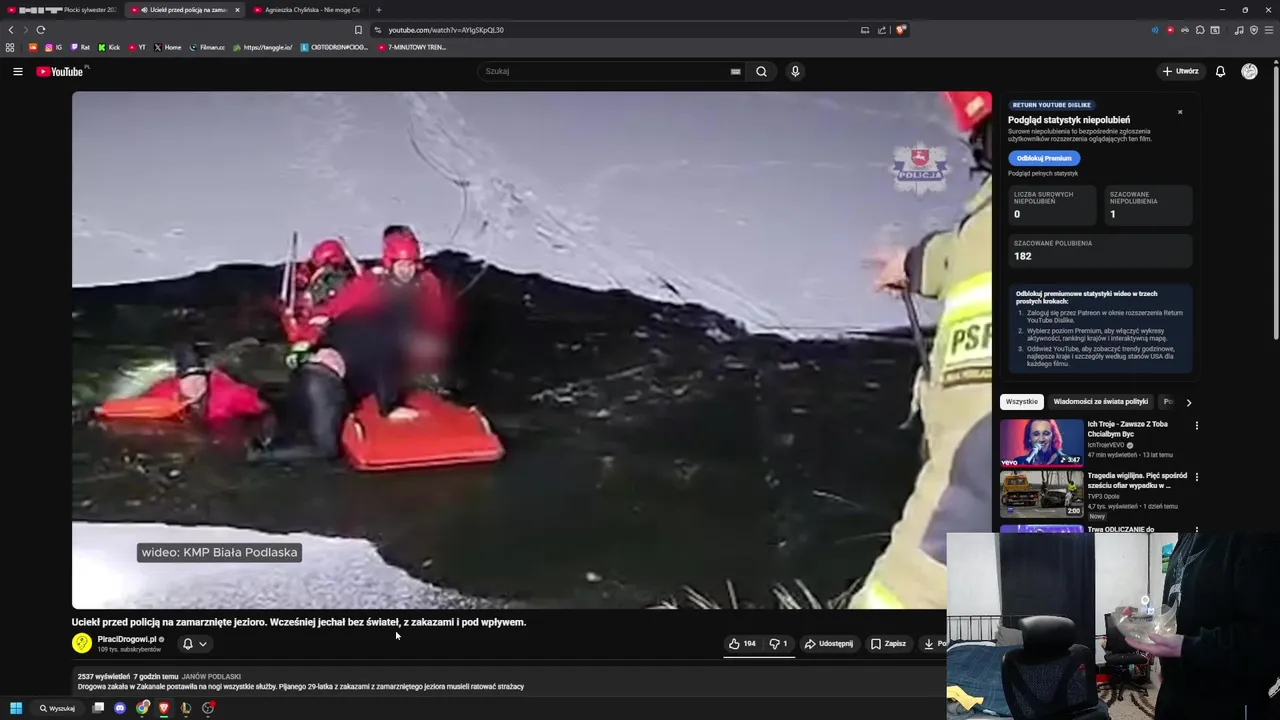Open the Tragedia wigilijna video thumbnail

(1041, 494)
